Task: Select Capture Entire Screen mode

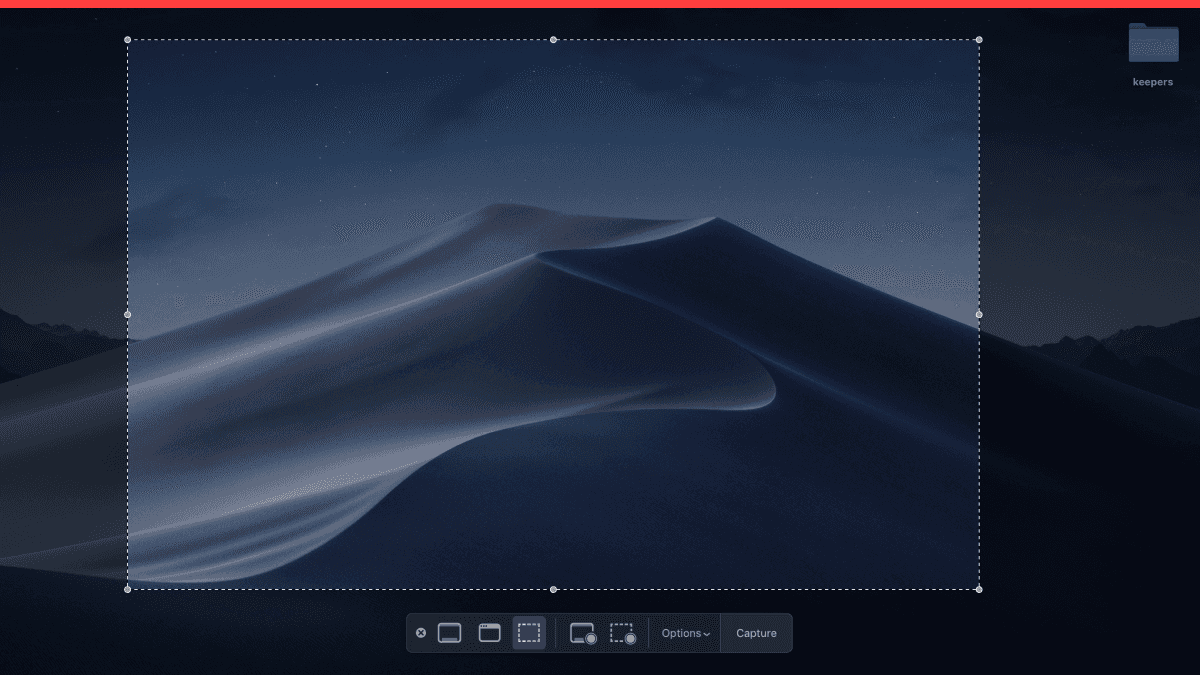Action: (450, 633)
